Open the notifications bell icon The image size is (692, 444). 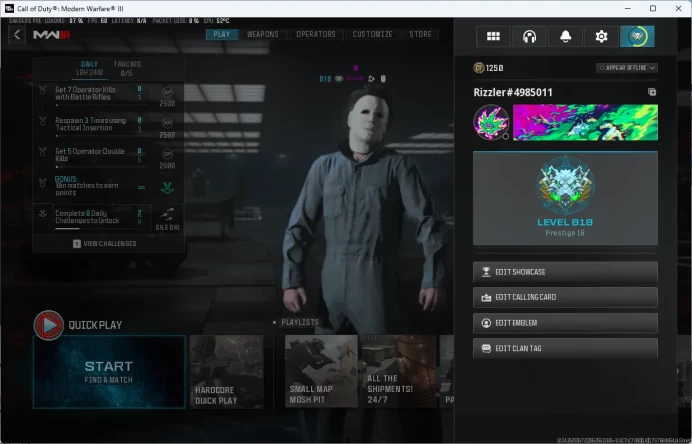coord(565,36)
